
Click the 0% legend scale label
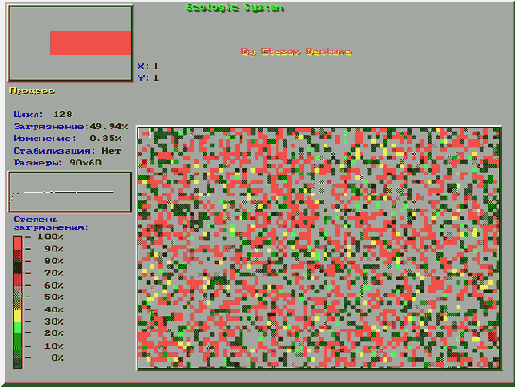(57, 358)
